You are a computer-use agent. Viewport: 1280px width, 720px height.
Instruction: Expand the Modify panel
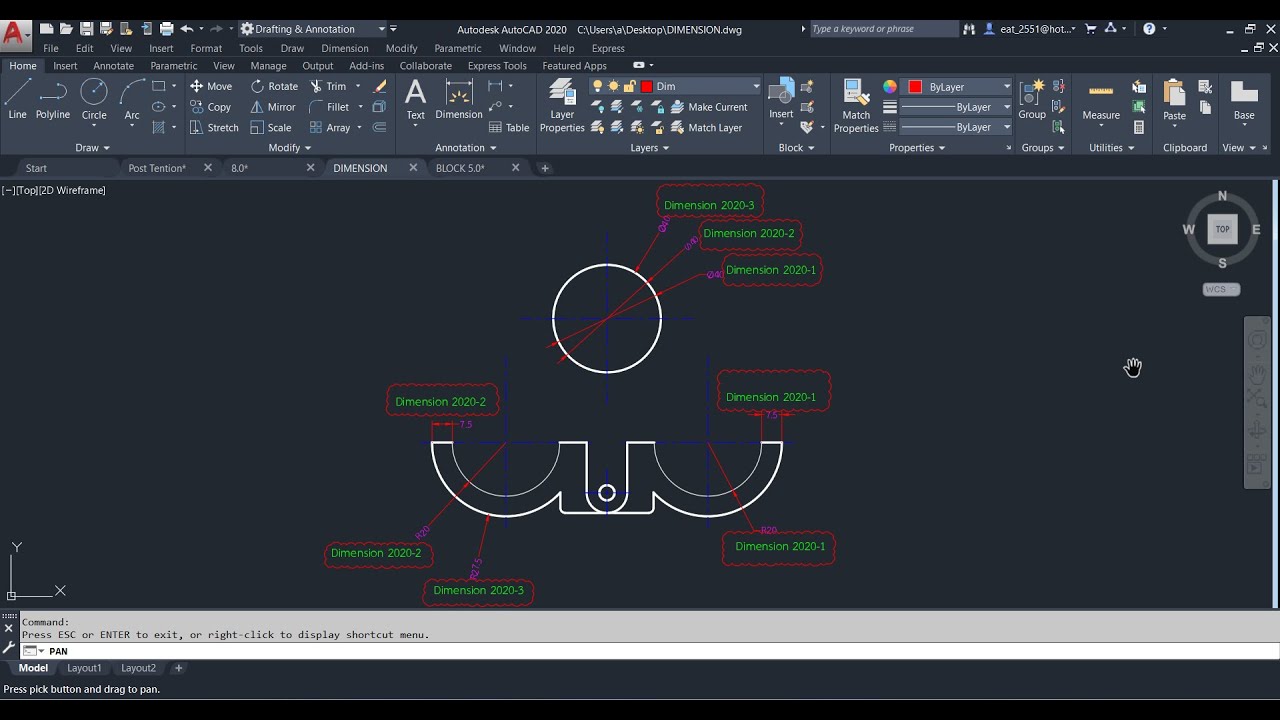coord(290,148)
